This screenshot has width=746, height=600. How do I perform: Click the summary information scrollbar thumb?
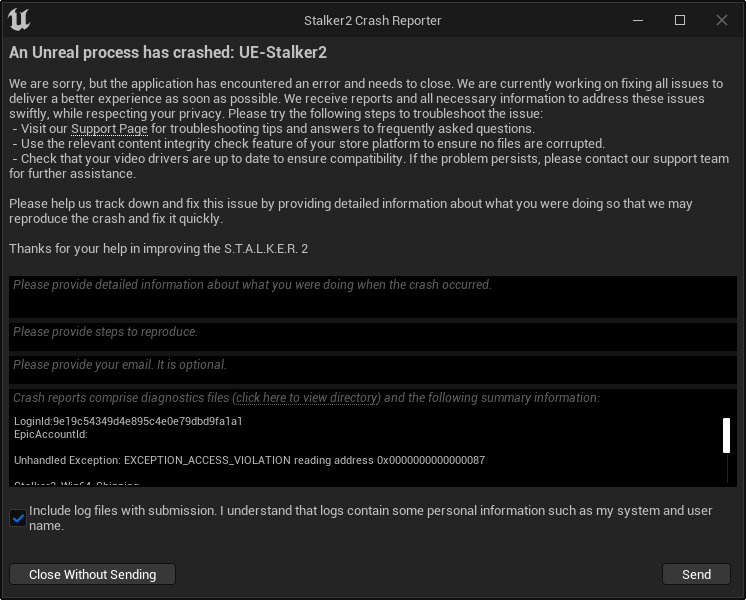(727, 436)
